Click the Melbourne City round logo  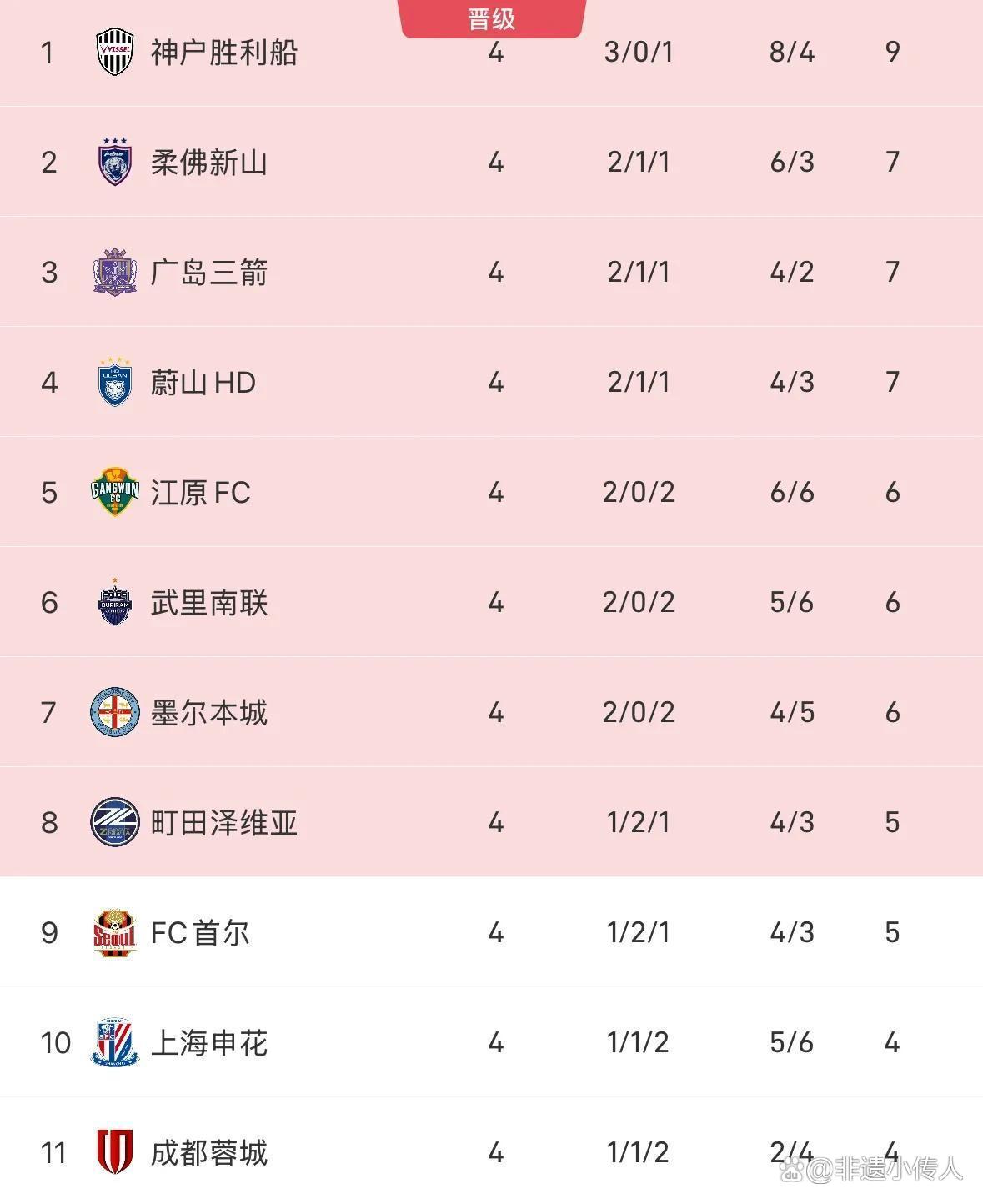tap(114, 712)
